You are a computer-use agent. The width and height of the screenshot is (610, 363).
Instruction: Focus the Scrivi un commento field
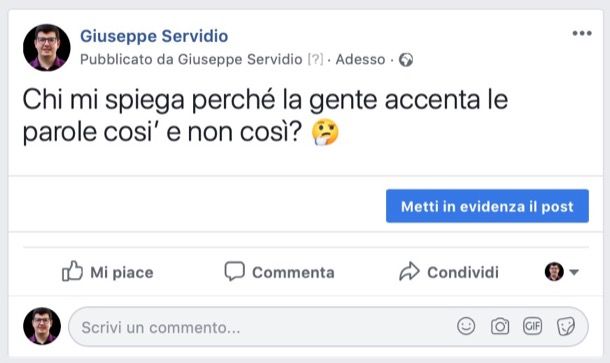(328, 327)
